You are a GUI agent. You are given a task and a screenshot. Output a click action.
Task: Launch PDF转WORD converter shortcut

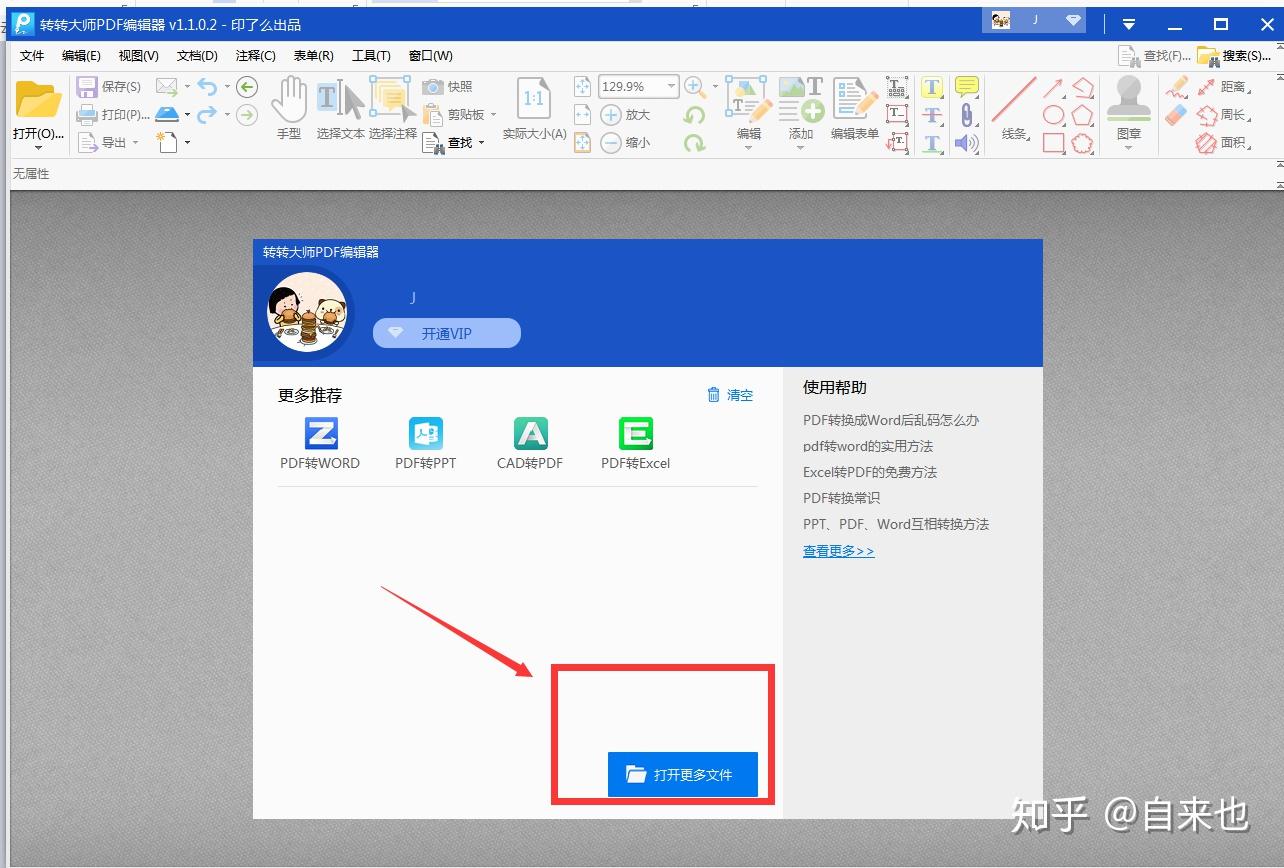tap(320, 443)
